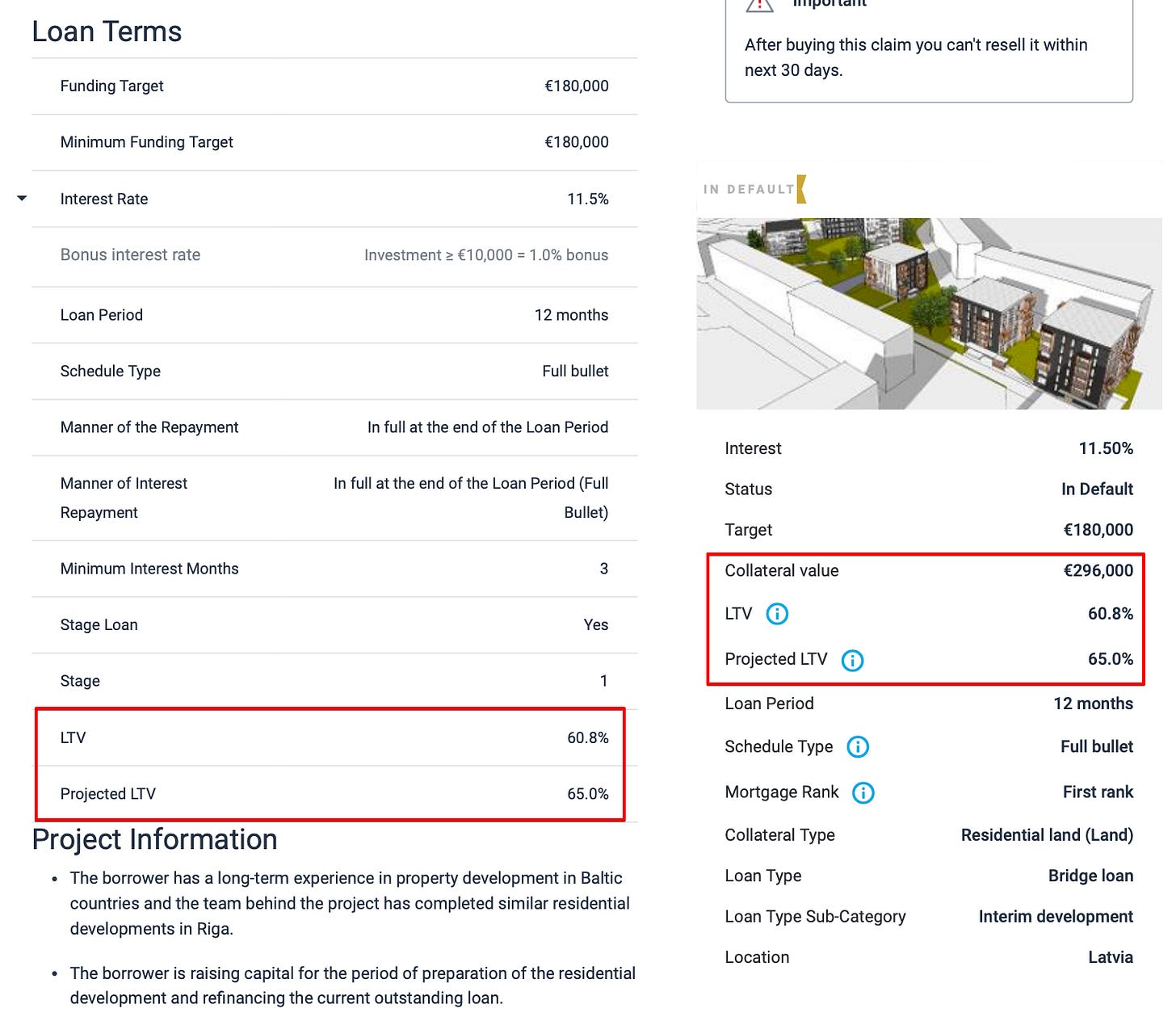This screenshot has height=1025, width=1176.
Task: Click the Stage row value 1
Action: click(x=603, y=681)
